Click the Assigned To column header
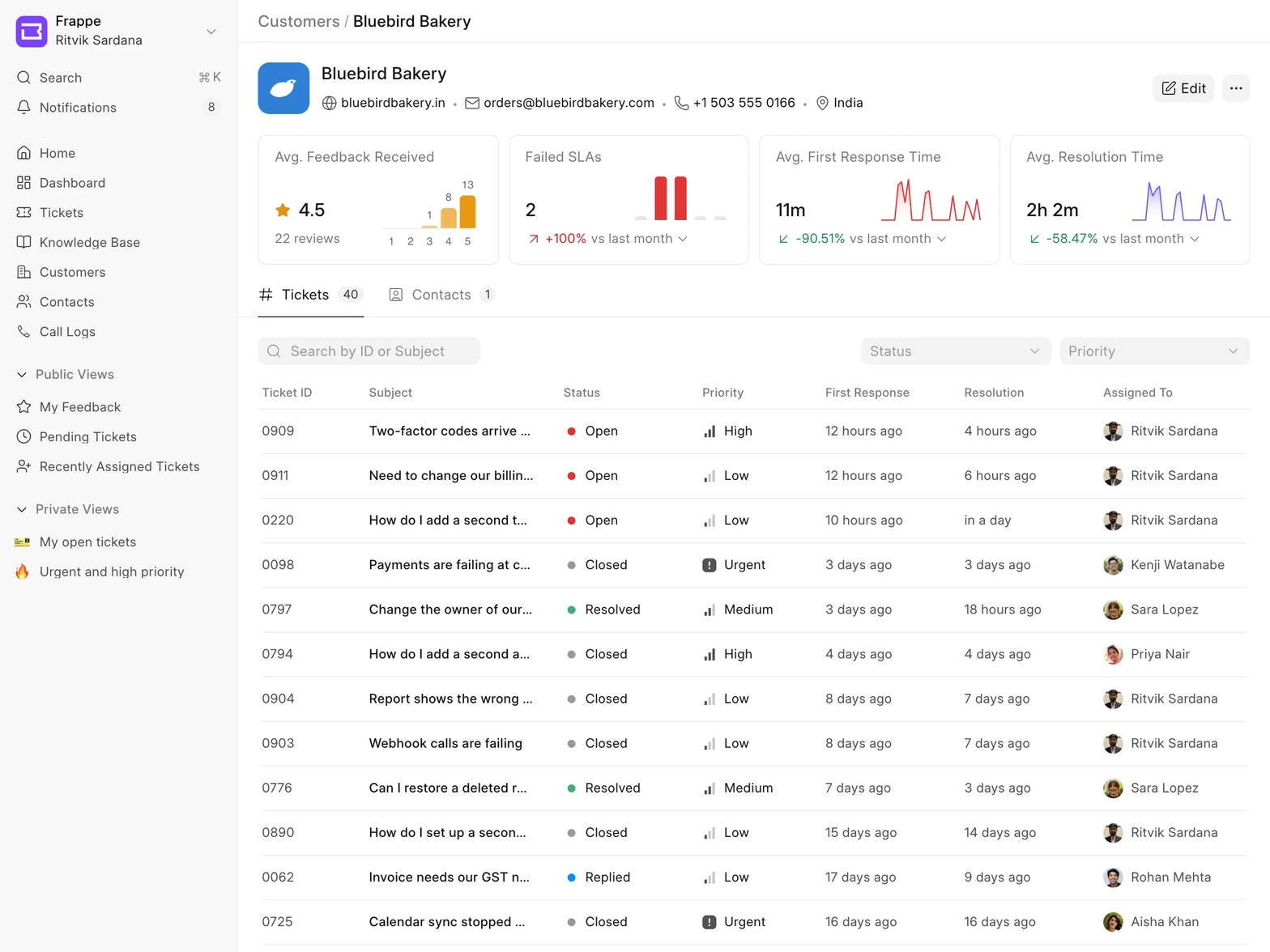The height and width of the screenshot is (952, 1270). pos(1137,393)
